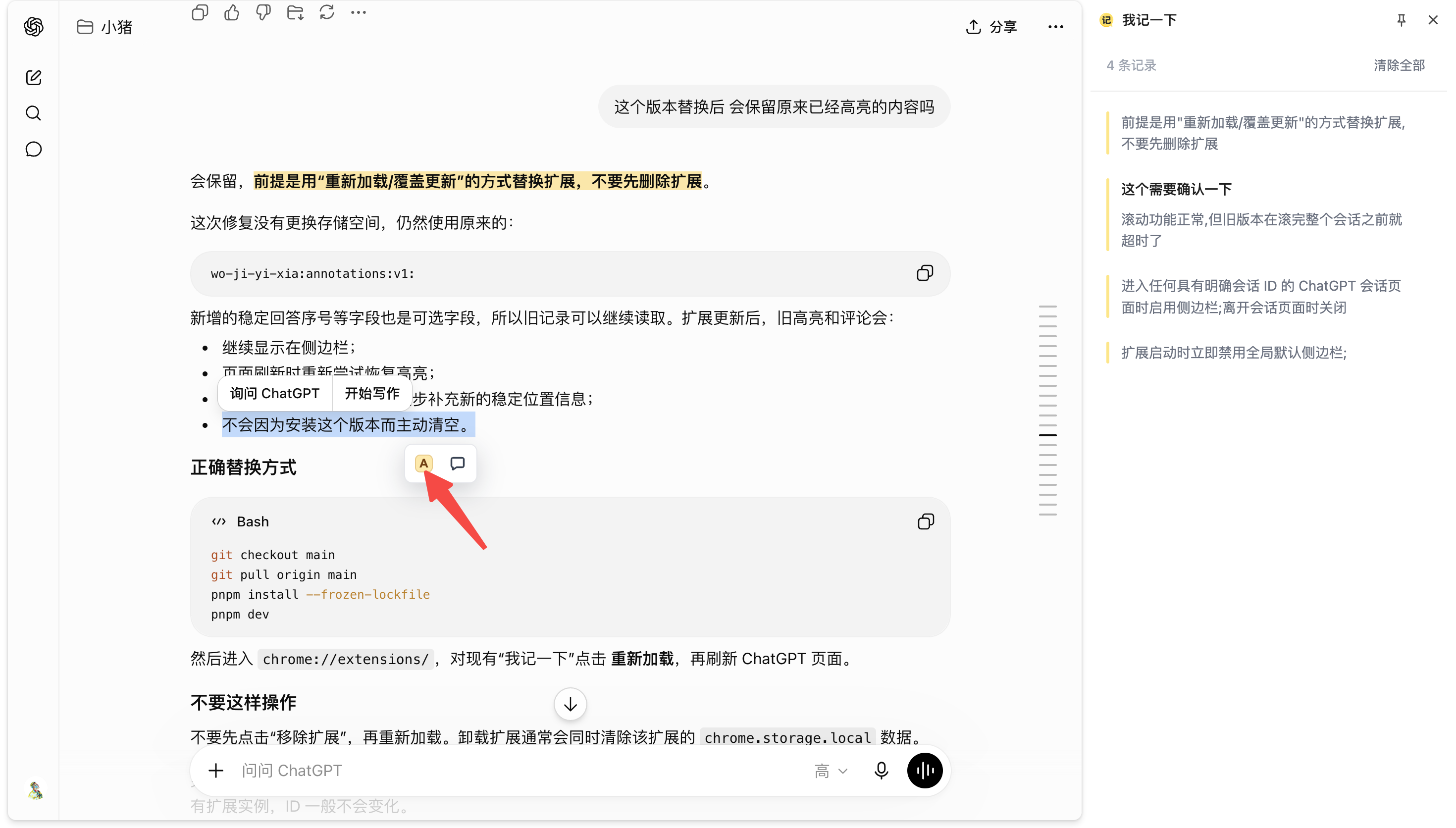The image size is (1456, 828).
Task: Click the chrome://extensions/ inline code
Action: pos(345,659)
